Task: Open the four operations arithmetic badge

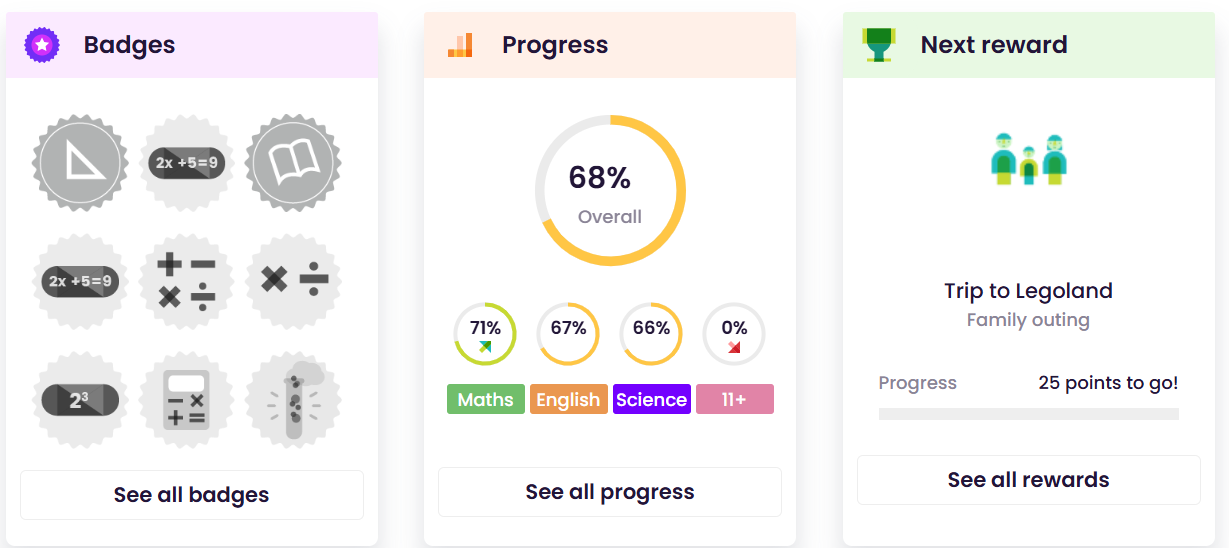Action: tap(187, 281)
